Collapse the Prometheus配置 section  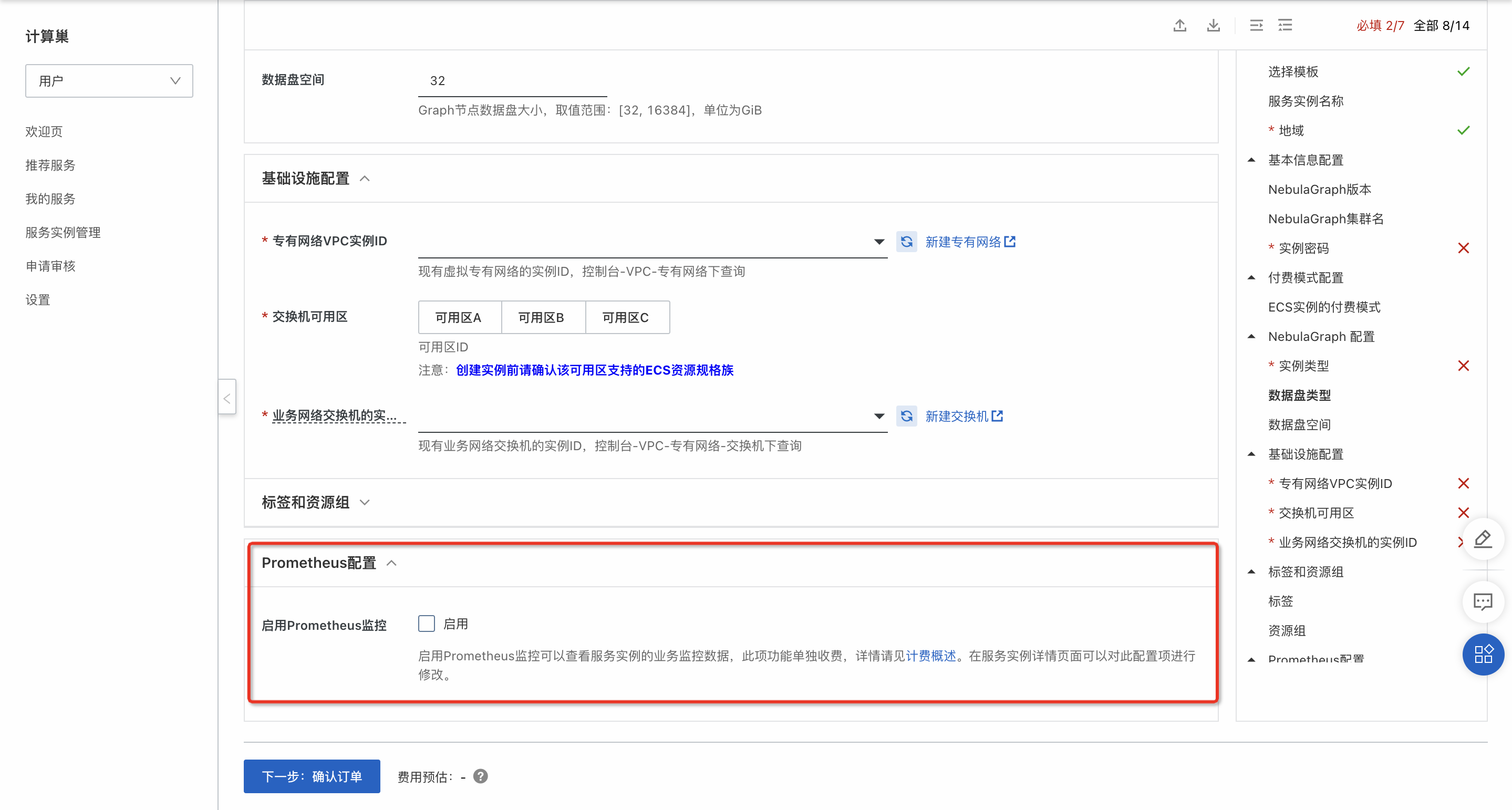point(391,562)
